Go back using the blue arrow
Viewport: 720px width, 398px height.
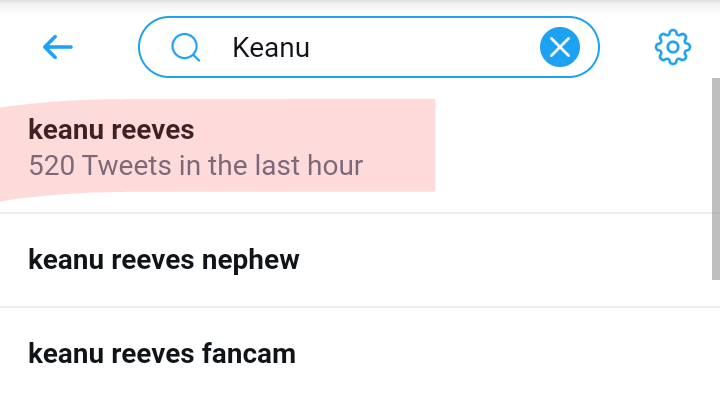coord(57,47)
